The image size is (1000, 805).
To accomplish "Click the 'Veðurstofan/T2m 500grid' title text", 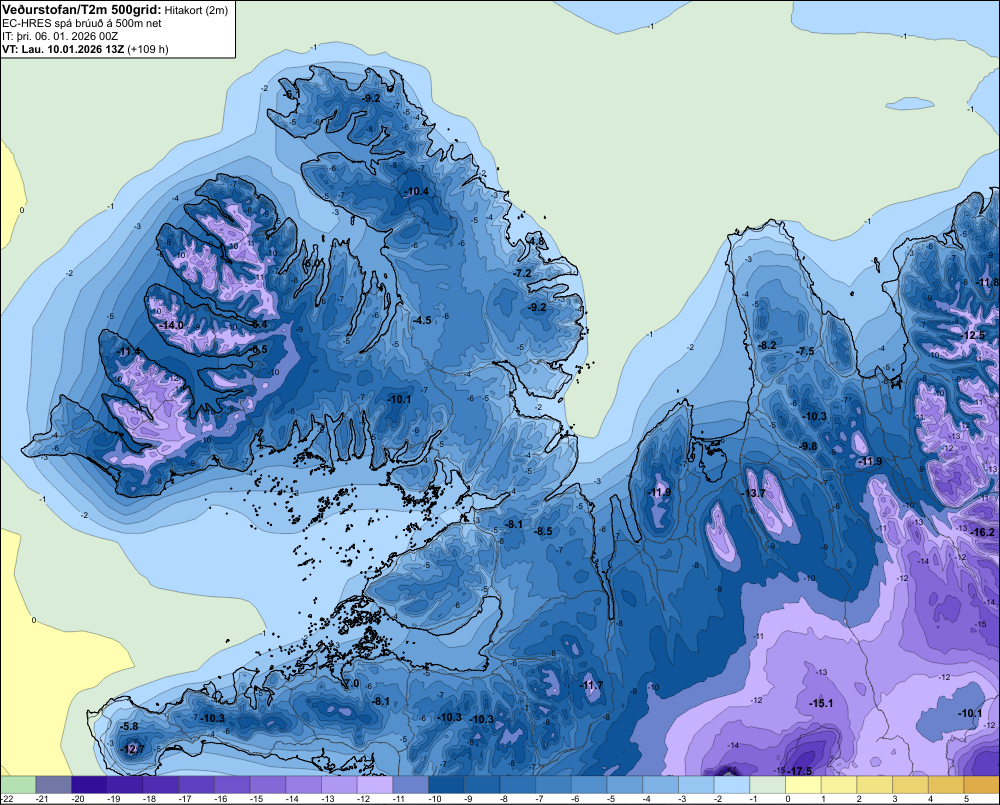I will tap(81, 10).
